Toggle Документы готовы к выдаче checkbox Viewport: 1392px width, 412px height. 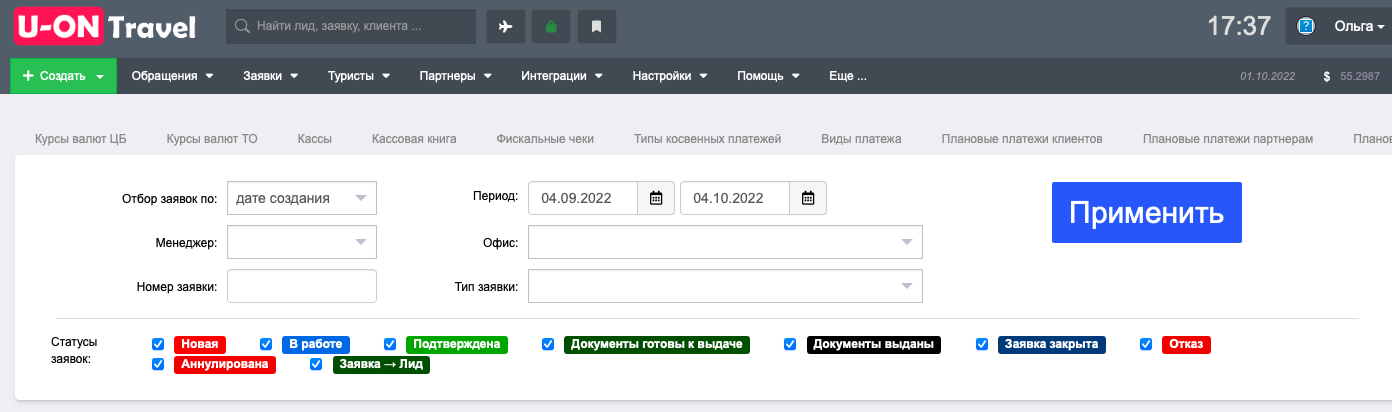tap(548, 344)
